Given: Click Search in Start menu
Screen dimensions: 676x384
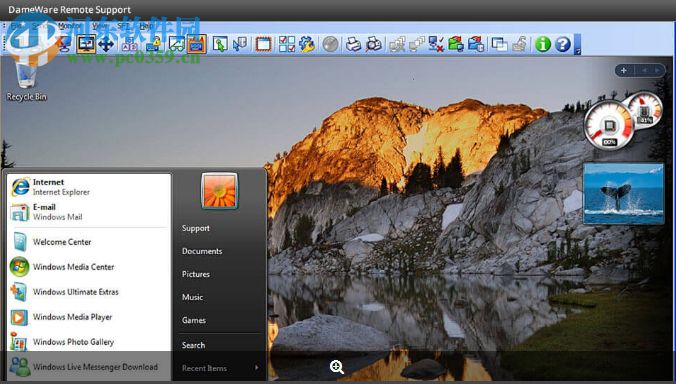Looking at the screenshot, I should pos(193,345).
